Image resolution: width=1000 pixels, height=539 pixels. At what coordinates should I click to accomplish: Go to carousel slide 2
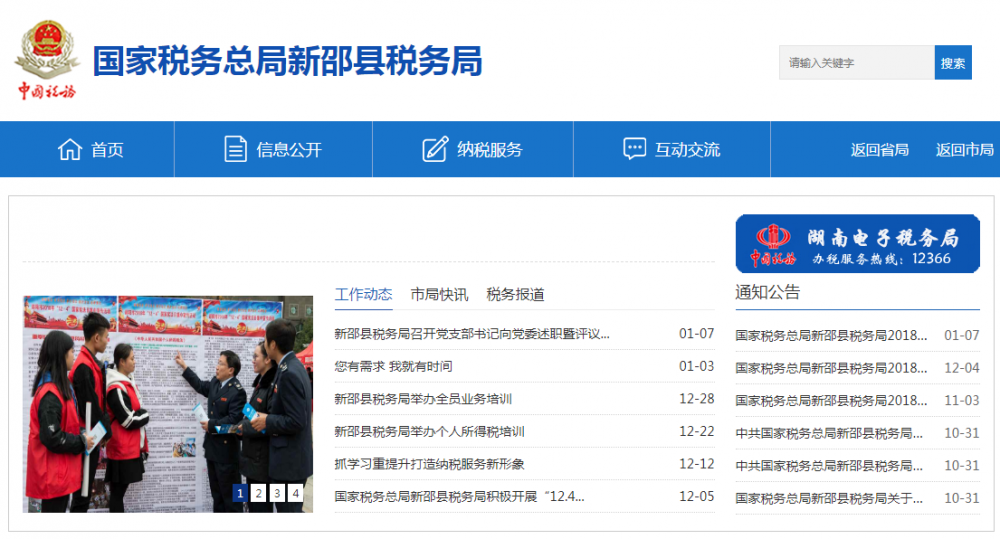258,493
